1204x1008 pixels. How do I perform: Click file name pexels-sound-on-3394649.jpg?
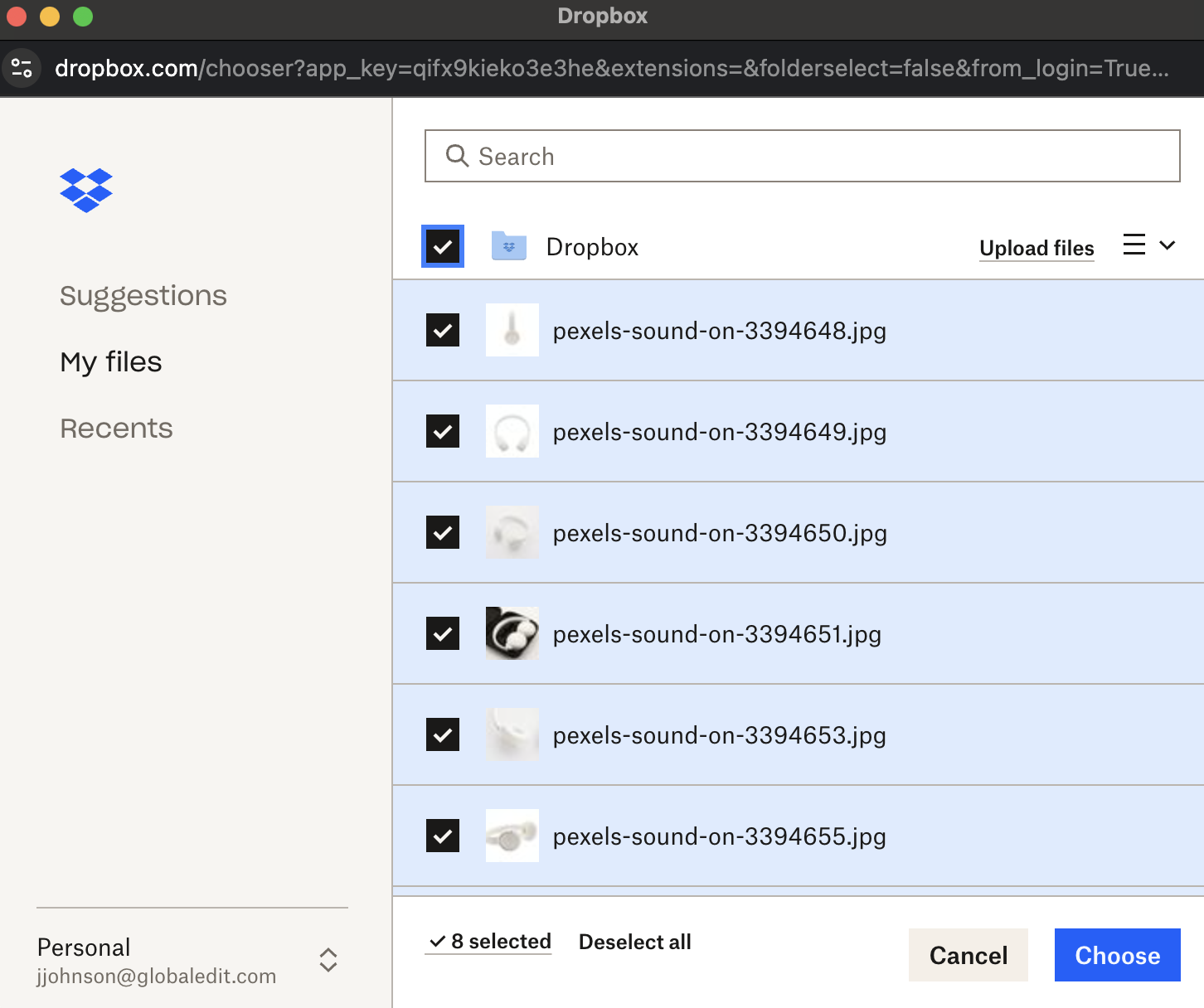click(720, 432)
